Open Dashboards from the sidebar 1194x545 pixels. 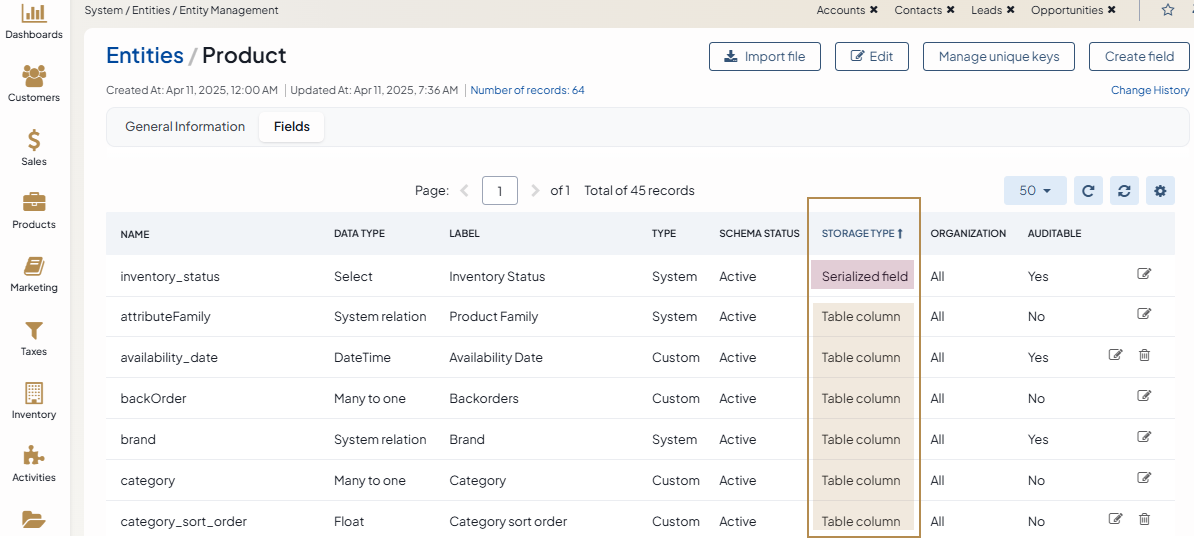pyautogui.click(x=34, y=21)
